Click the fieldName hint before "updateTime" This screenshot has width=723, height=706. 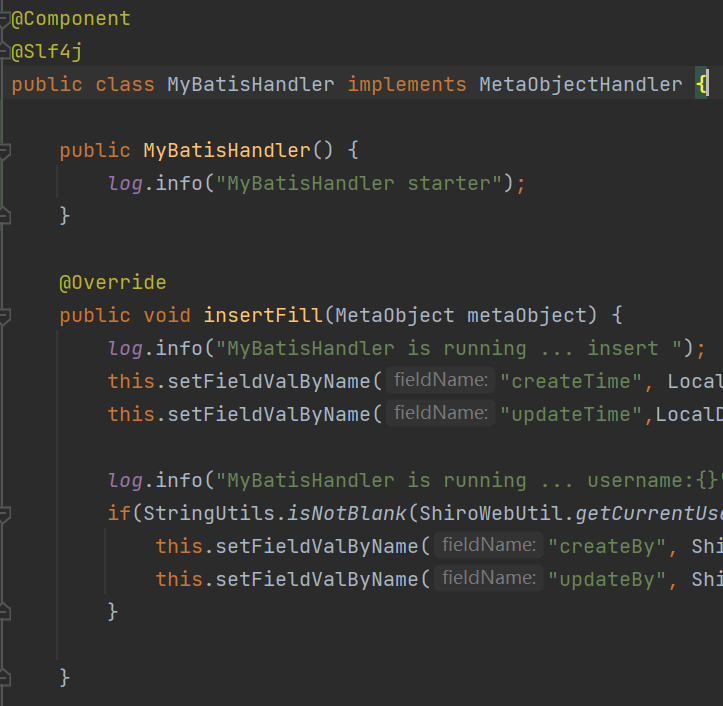(x=440, y=414)
